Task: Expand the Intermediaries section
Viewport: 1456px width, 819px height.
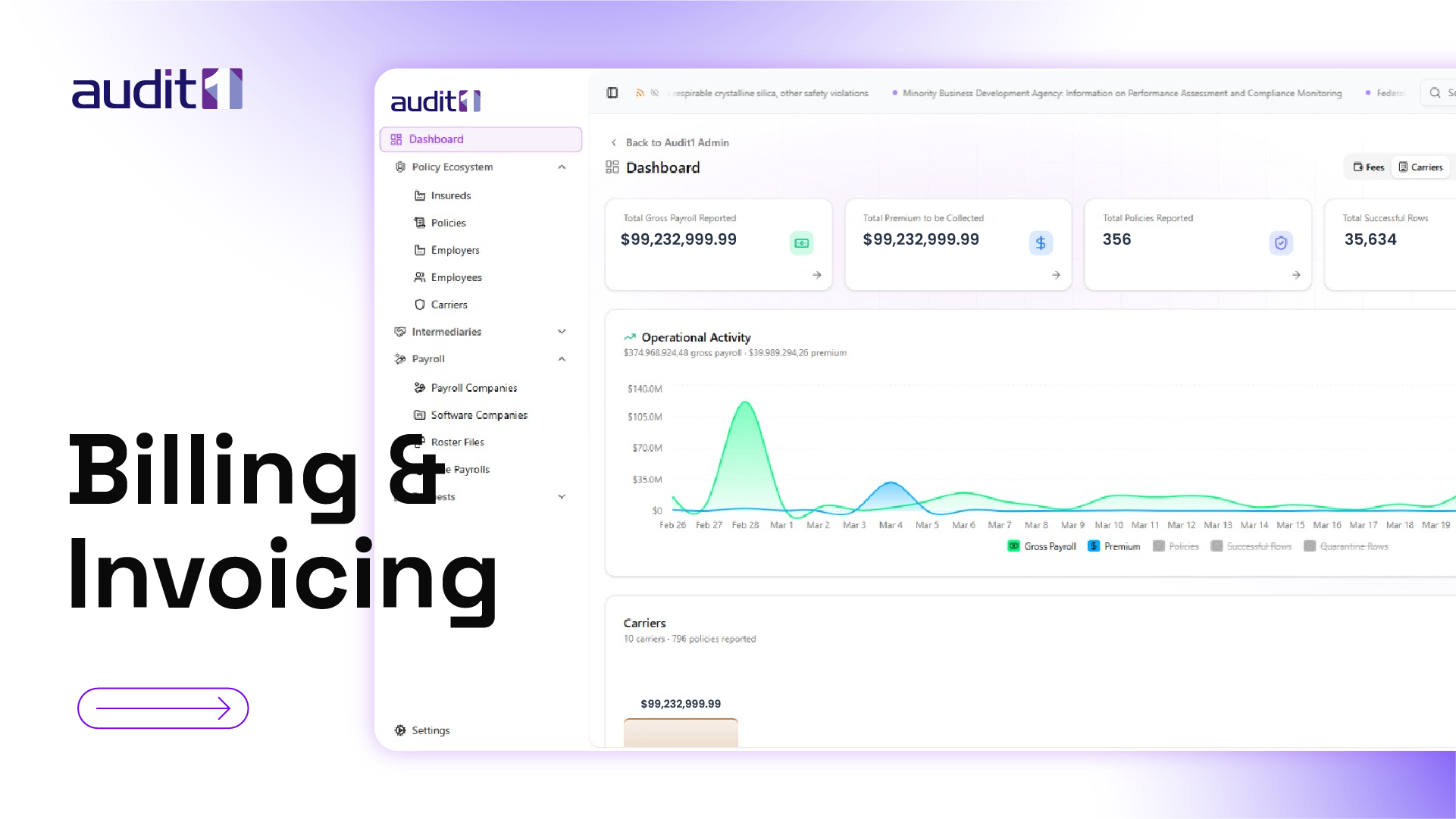Action: point(562,331)
